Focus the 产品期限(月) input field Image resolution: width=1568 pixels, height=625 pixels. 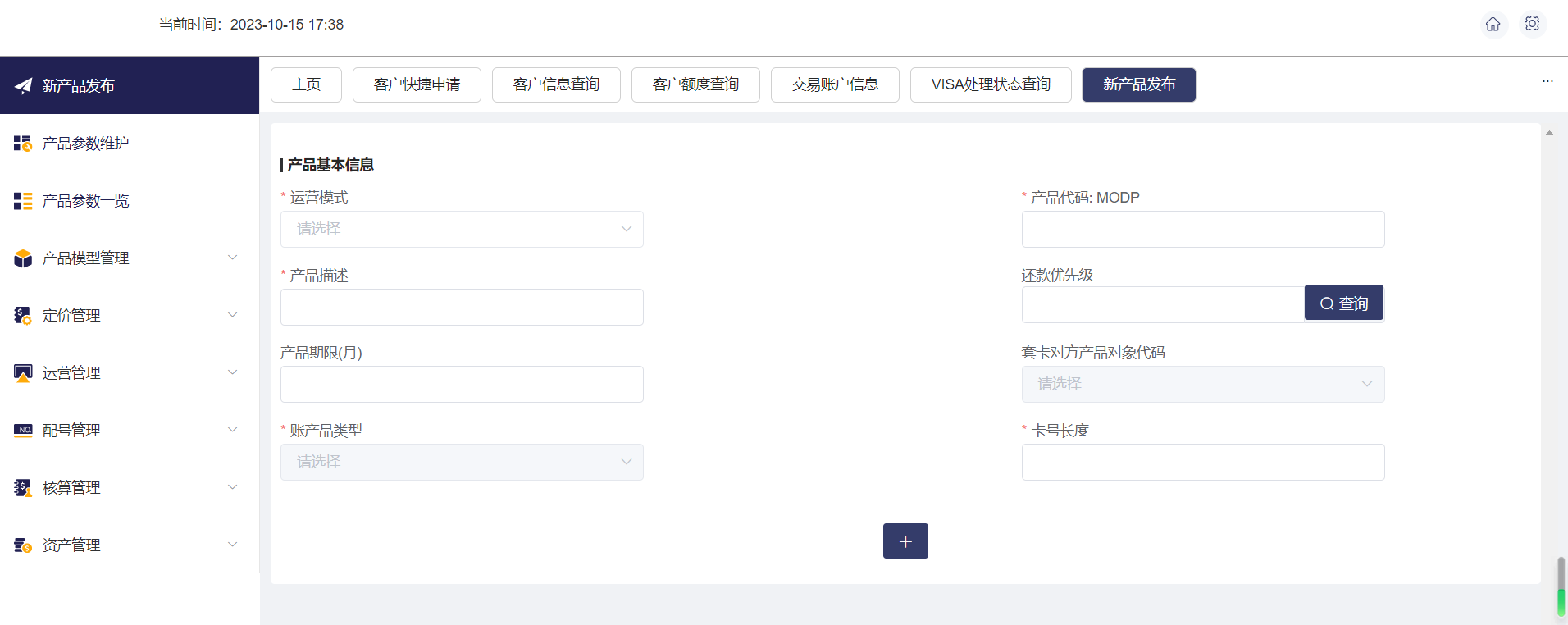462,384
